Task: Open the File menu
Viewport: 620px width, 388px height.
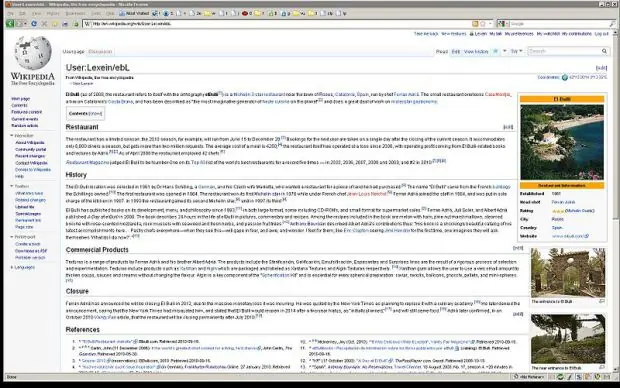Action: point(11,13)
